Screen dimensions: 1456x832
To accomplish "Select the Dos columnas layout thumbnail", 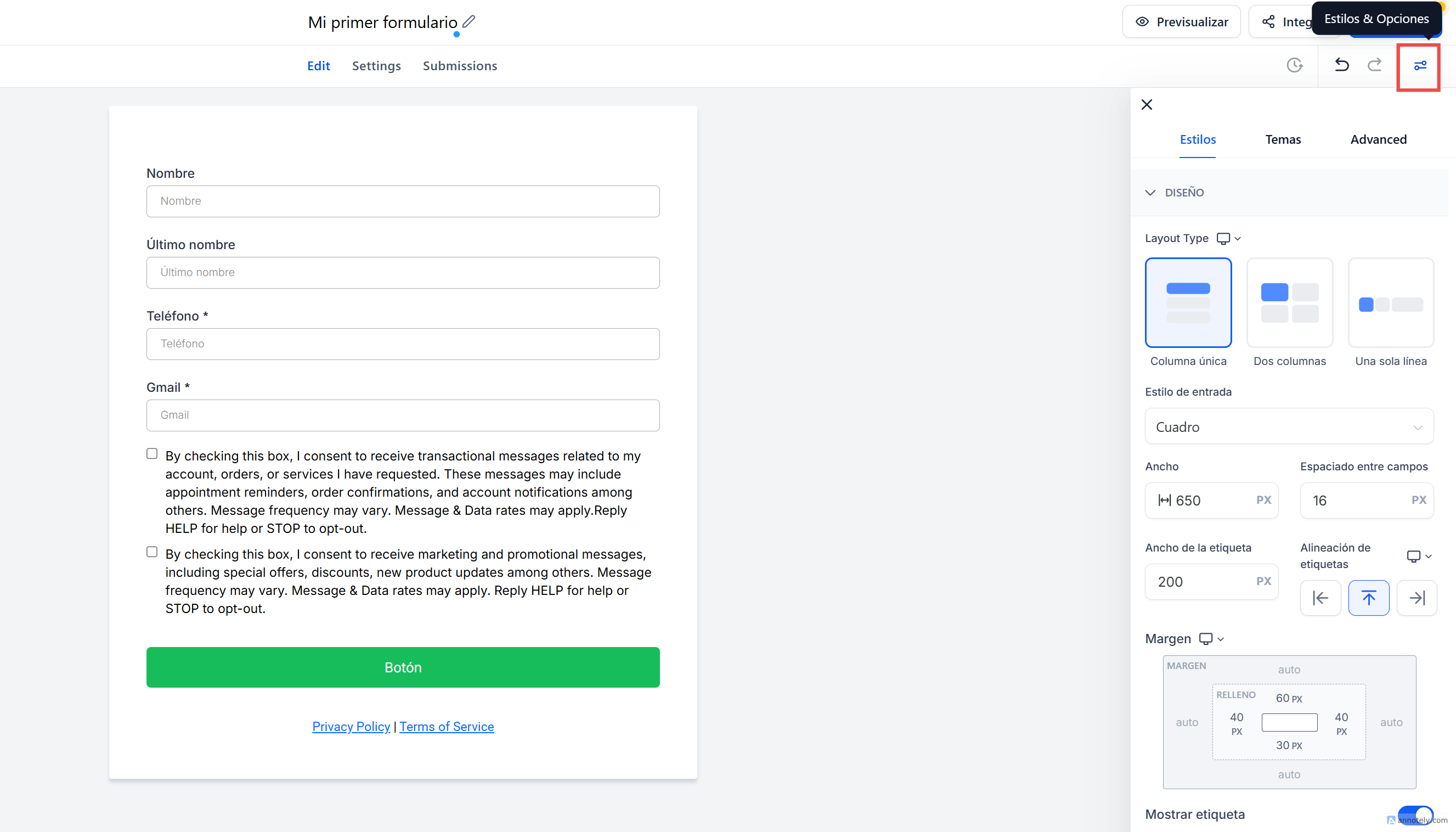I will click(1289, 302).
